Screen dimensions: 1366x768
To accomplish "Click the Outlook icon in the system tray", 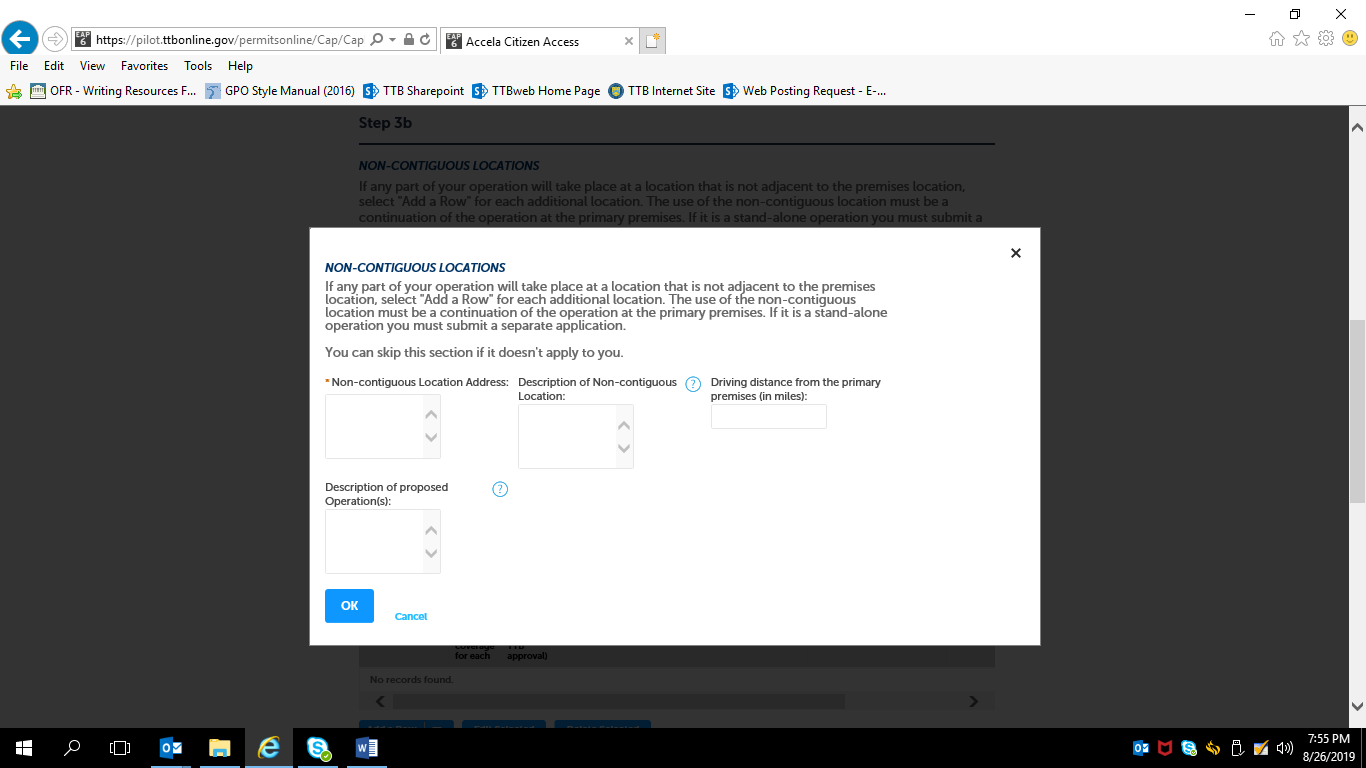I will coord(1141,748).
